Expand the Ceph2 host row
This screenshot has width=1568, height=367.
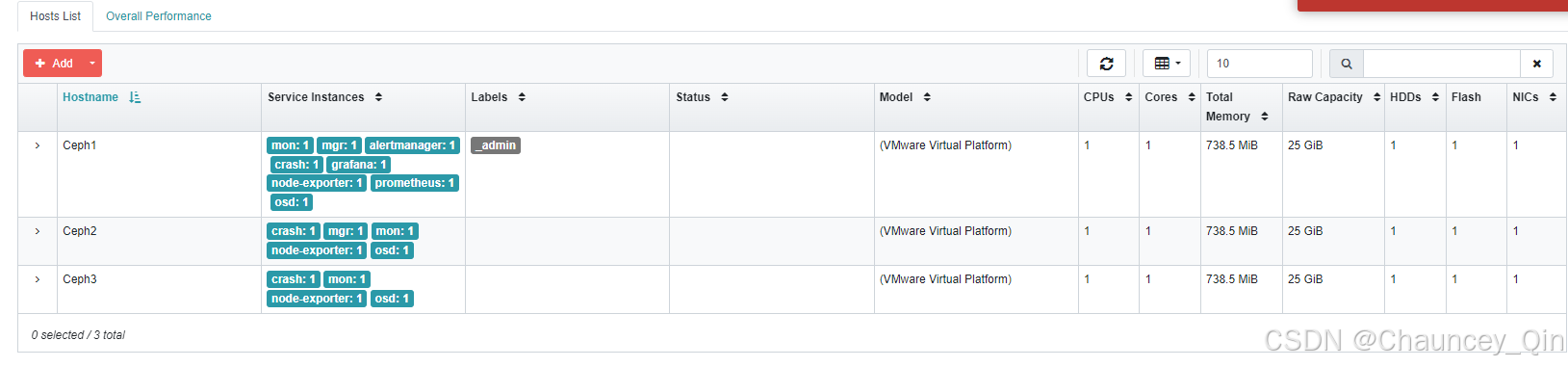(x=38, y=231)
